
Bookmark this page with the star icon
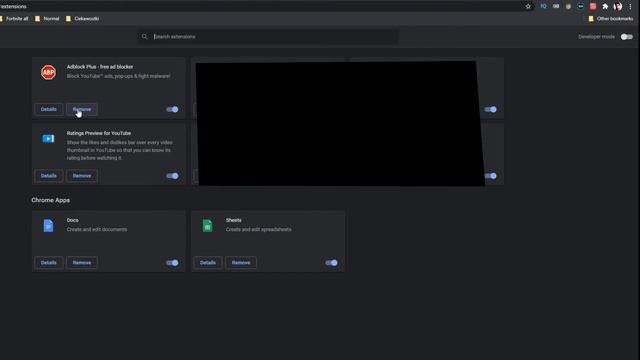528,6
